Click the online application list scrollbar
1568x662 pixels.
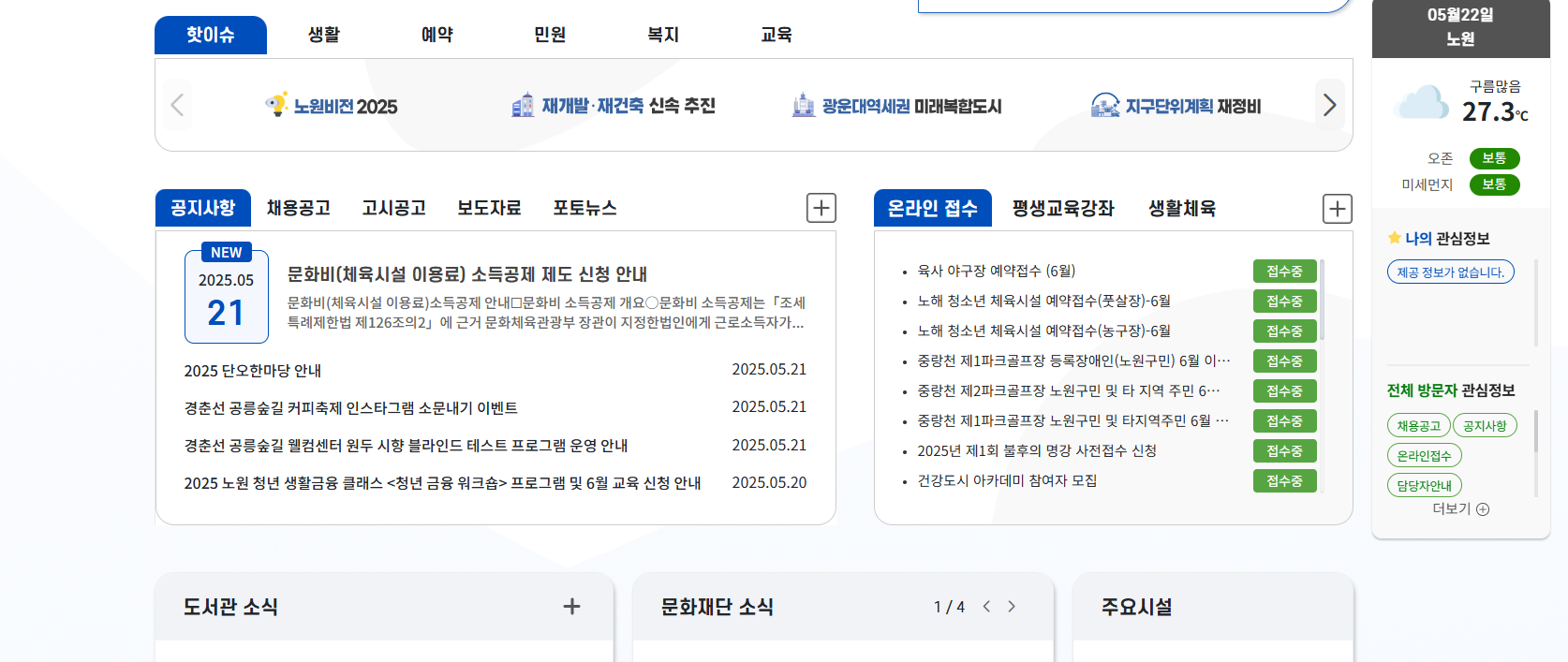(1322, 300)
